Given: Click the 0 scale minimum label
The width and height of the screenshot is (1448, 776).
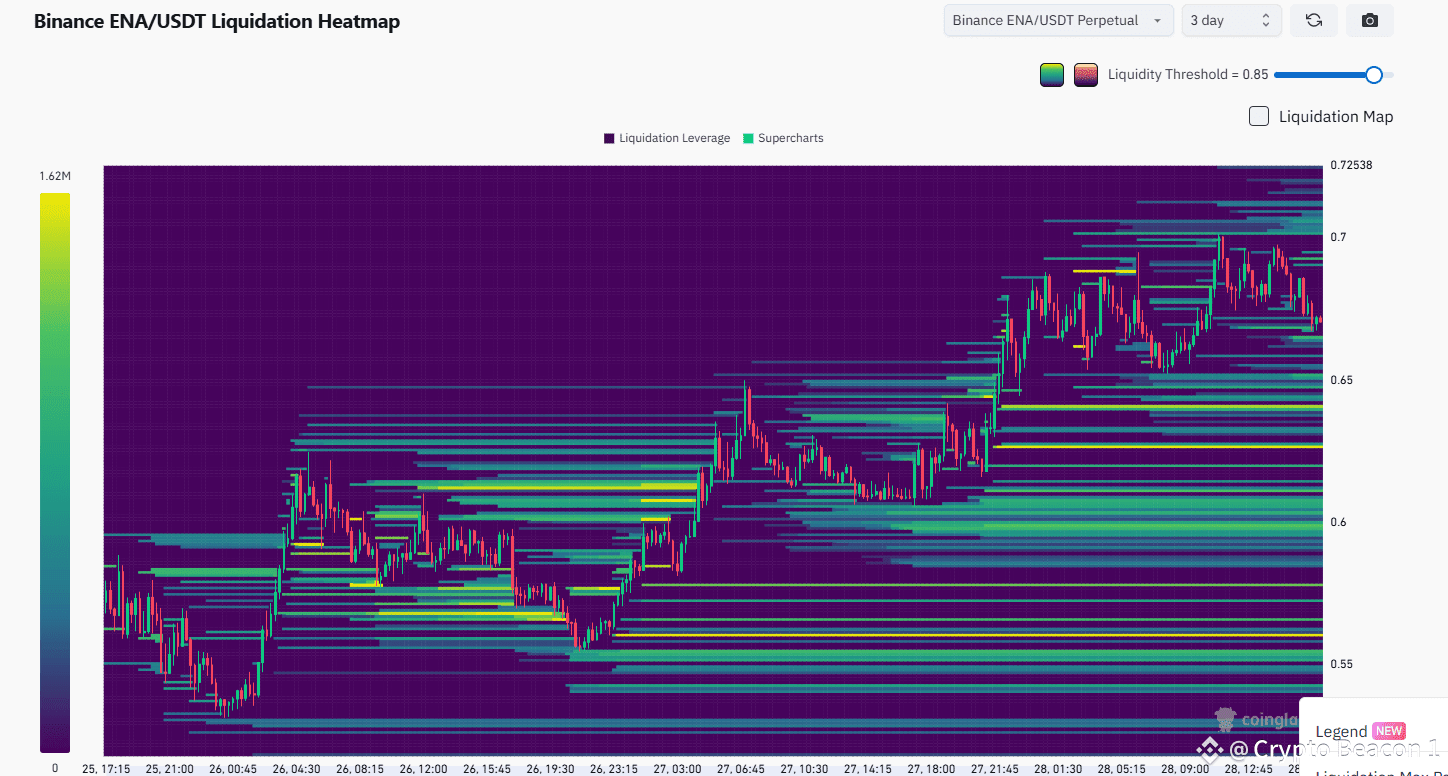Looking at the screenshot, I should [x=55, y=768].
